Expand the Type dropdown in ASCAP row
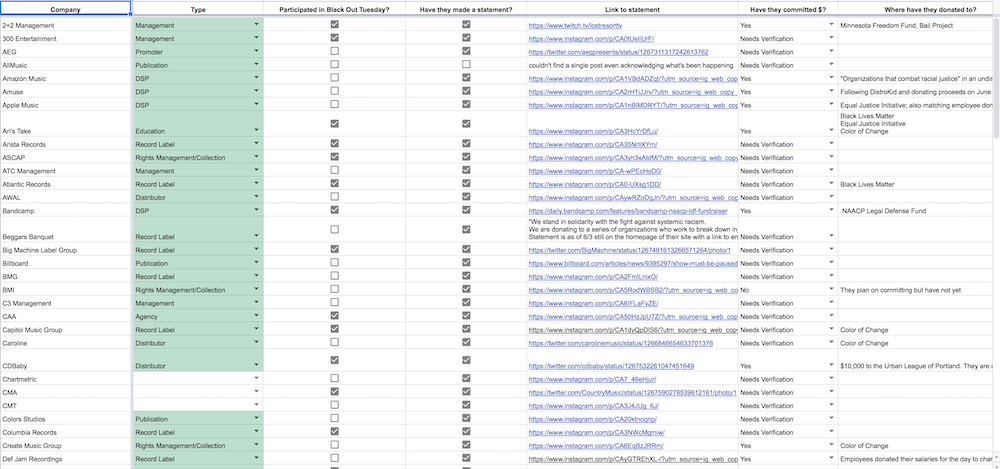Image resolution: width=1000 pixels, height=469 pixels. [x=256, y=157]
